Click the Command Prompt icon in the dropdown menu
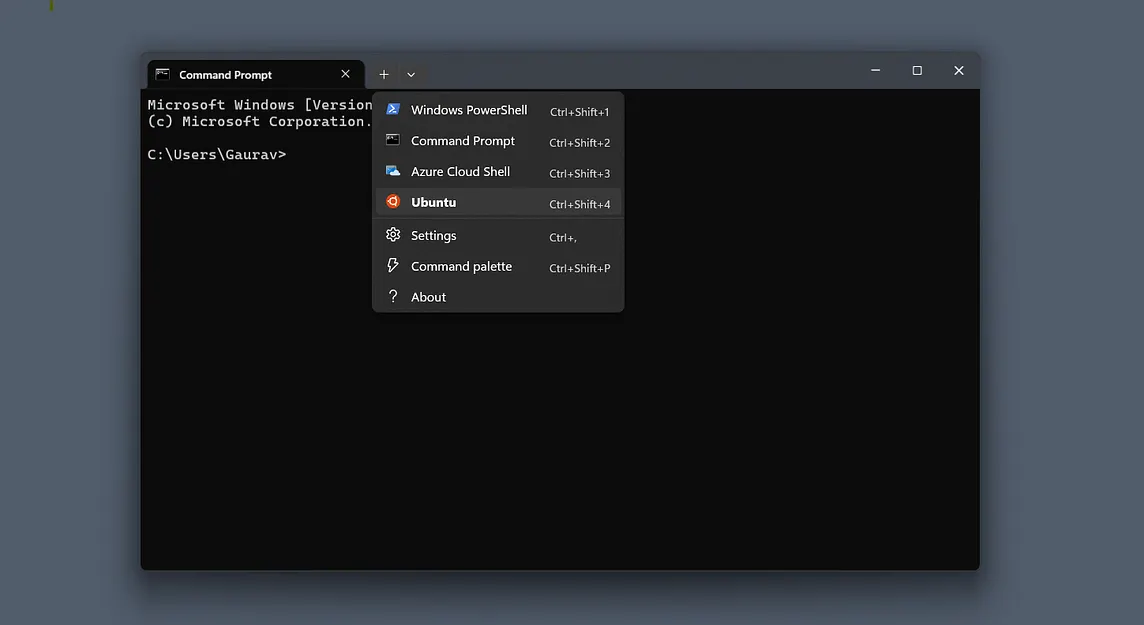This screenshot has height=625, width=1144. tap(393, 140)
